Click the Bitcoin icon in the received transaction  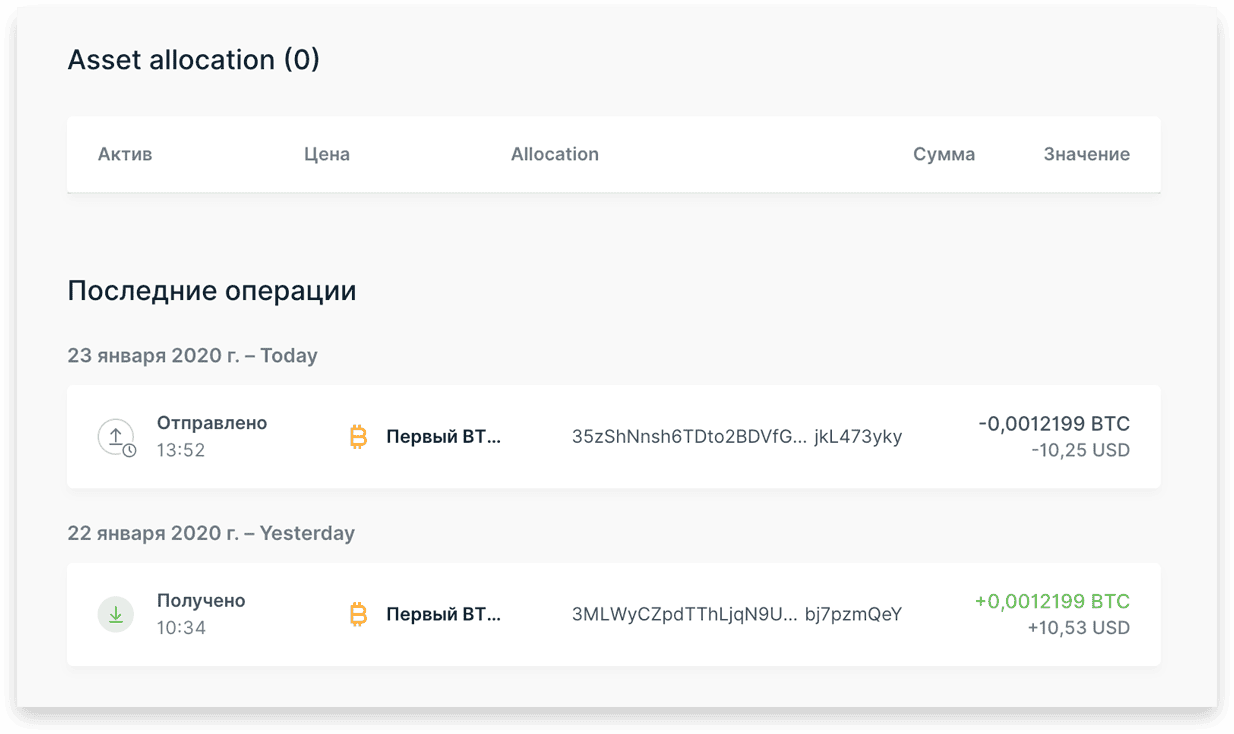358,614
